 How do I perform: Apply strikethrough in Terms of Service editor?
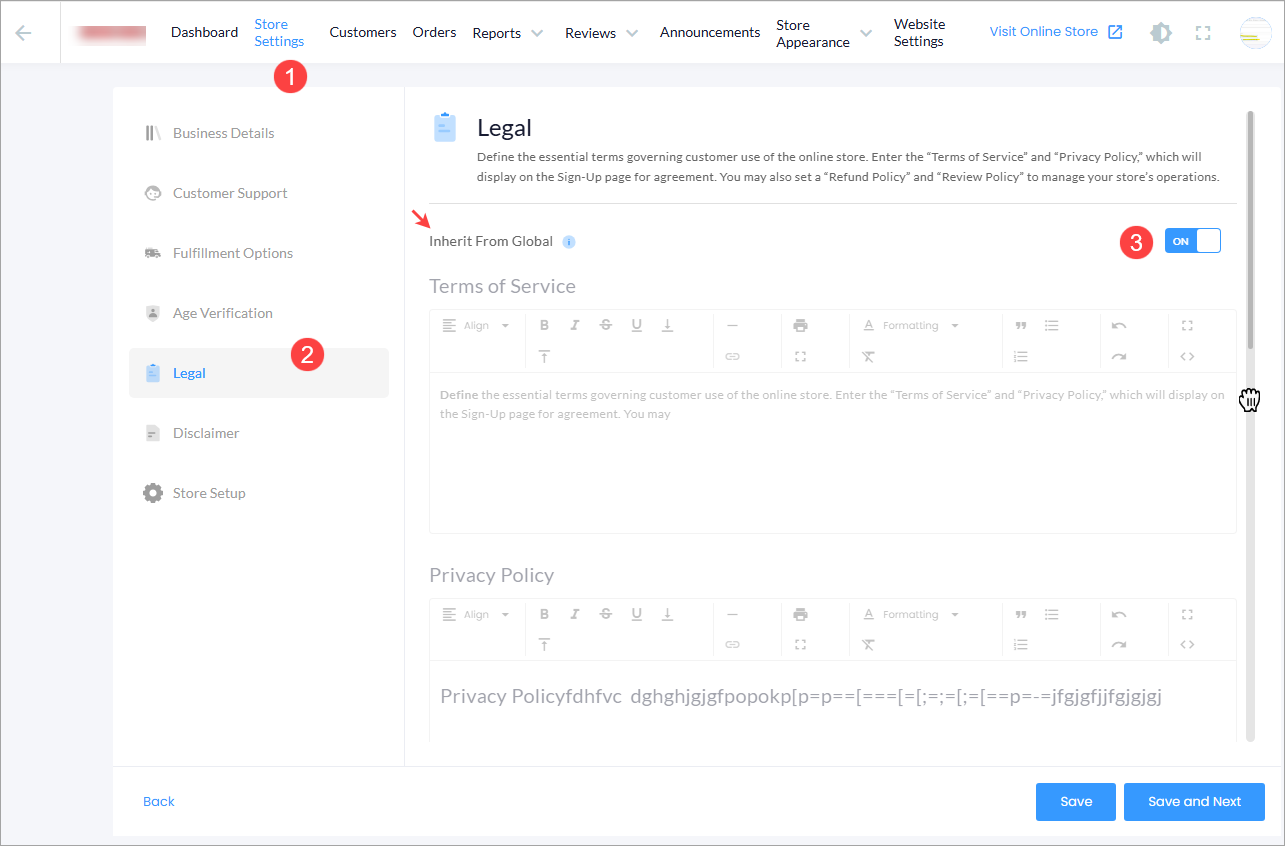[x=606, y=325]
